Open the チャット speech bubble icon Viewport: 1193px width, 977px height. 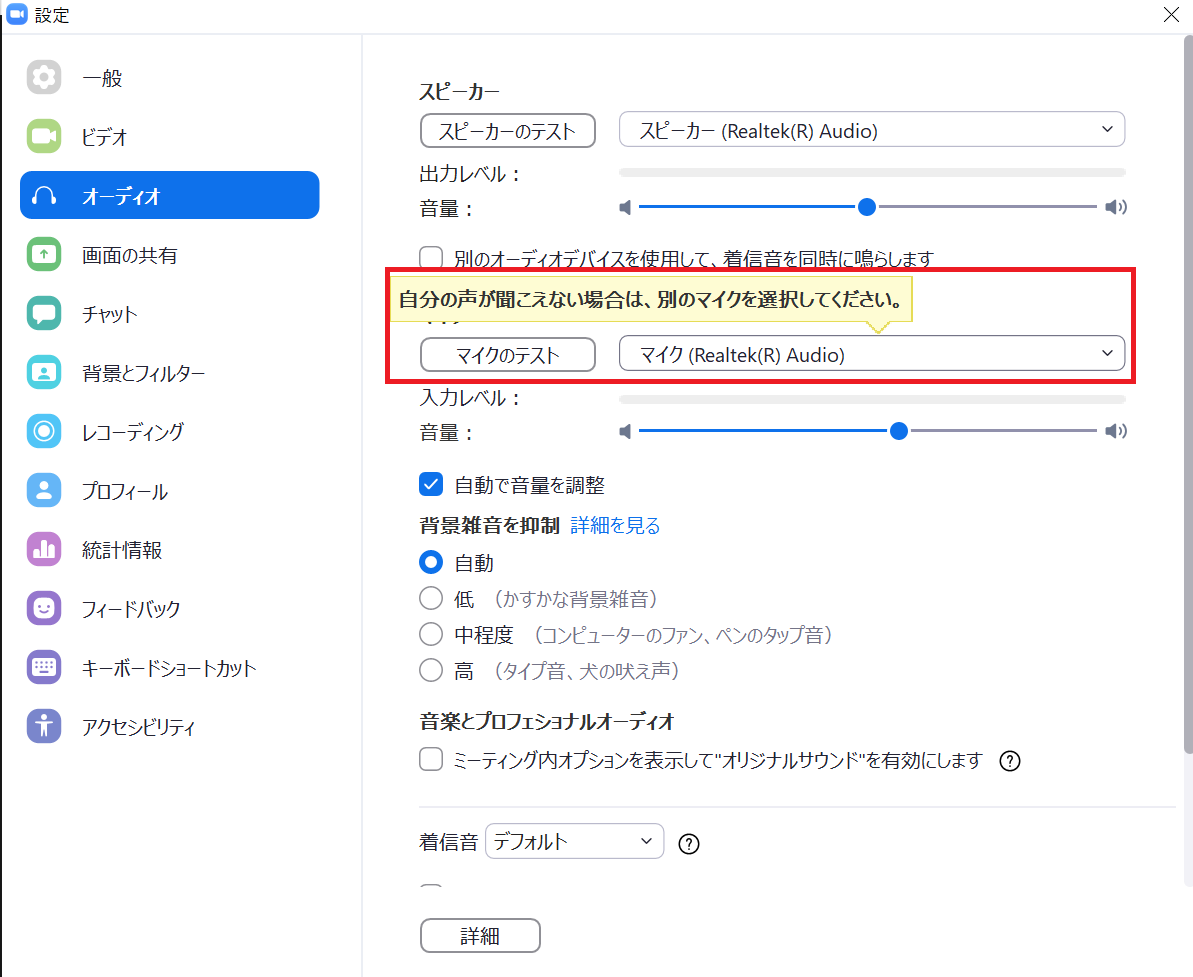(x=44, y=314)
